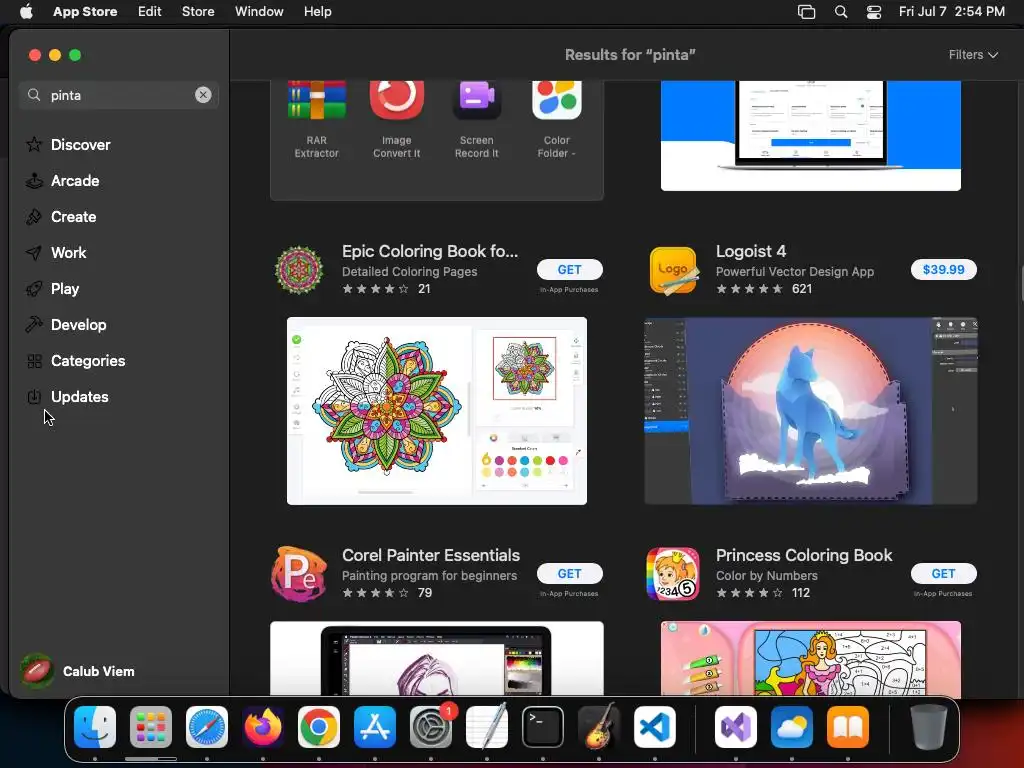Open Epic Coloring Book title link
Image resolution: width=1024 pixels, height=768 pixels.
coord(430,251)
